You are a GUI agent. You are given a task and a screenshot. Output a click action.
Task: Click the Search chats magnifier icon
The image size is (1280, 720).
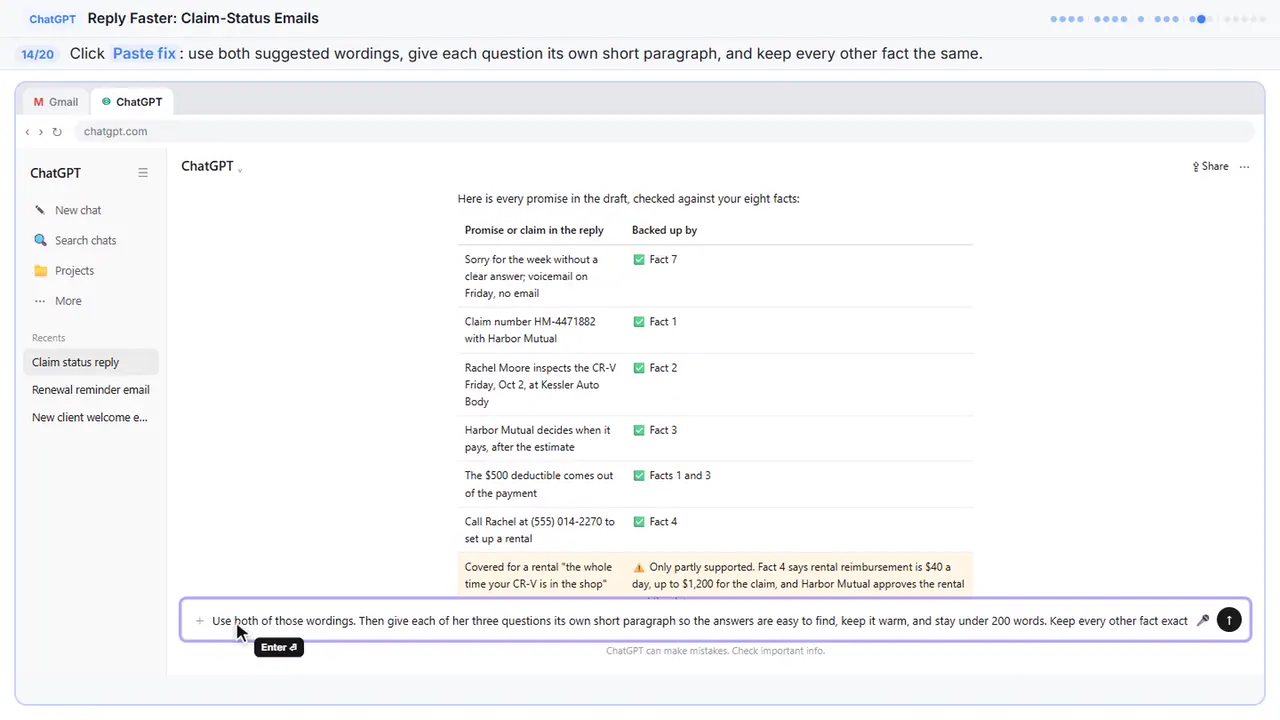[x=40, y=240]
